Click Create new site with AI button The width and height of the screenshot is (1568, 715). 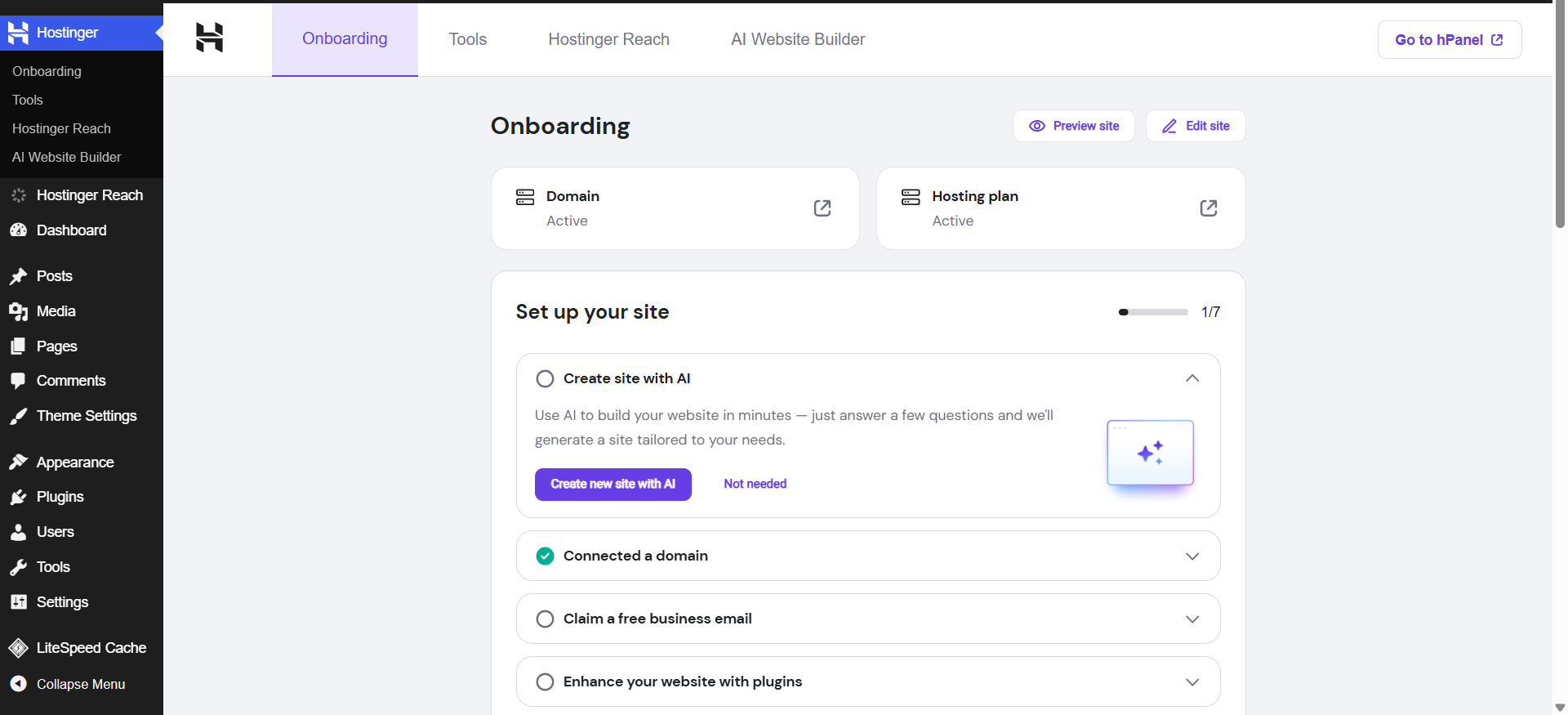pos(613,485)
